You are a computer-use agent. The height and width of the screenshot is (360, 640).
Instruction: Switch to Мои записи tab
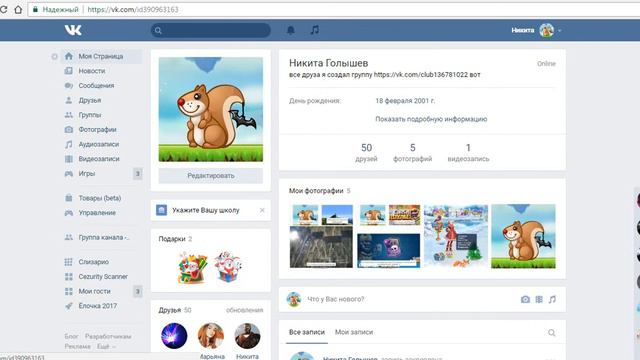[354, 332]
